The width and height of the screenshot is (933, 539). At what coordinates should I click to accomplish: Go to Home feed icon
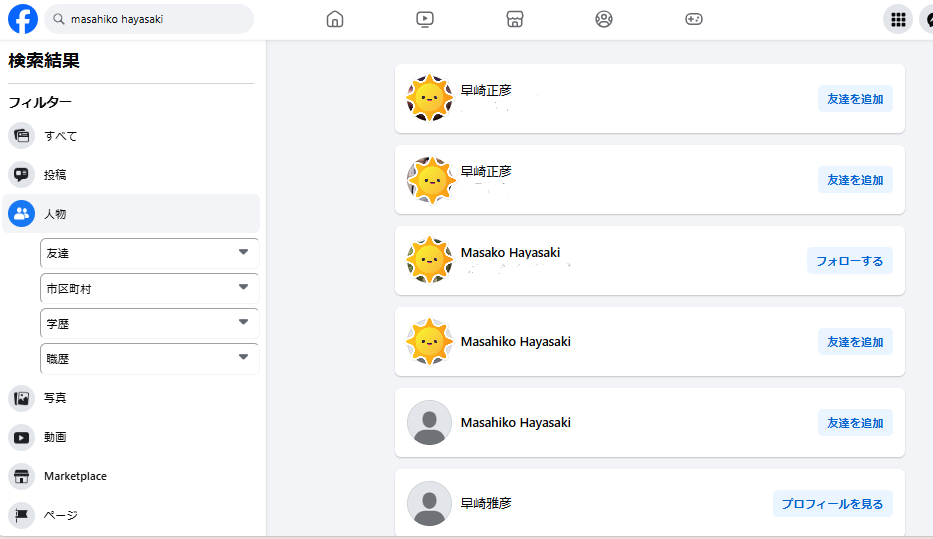click(335, 19)
